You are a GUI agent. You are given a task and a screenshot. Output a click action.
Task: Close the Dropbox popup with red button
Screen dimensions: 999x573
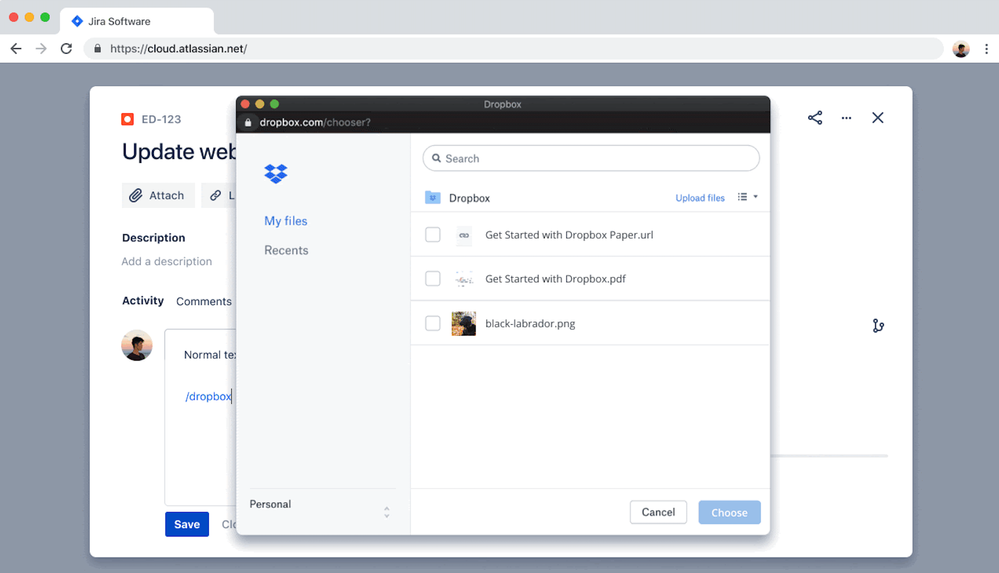pyautogui.click(x=245, y=104)
